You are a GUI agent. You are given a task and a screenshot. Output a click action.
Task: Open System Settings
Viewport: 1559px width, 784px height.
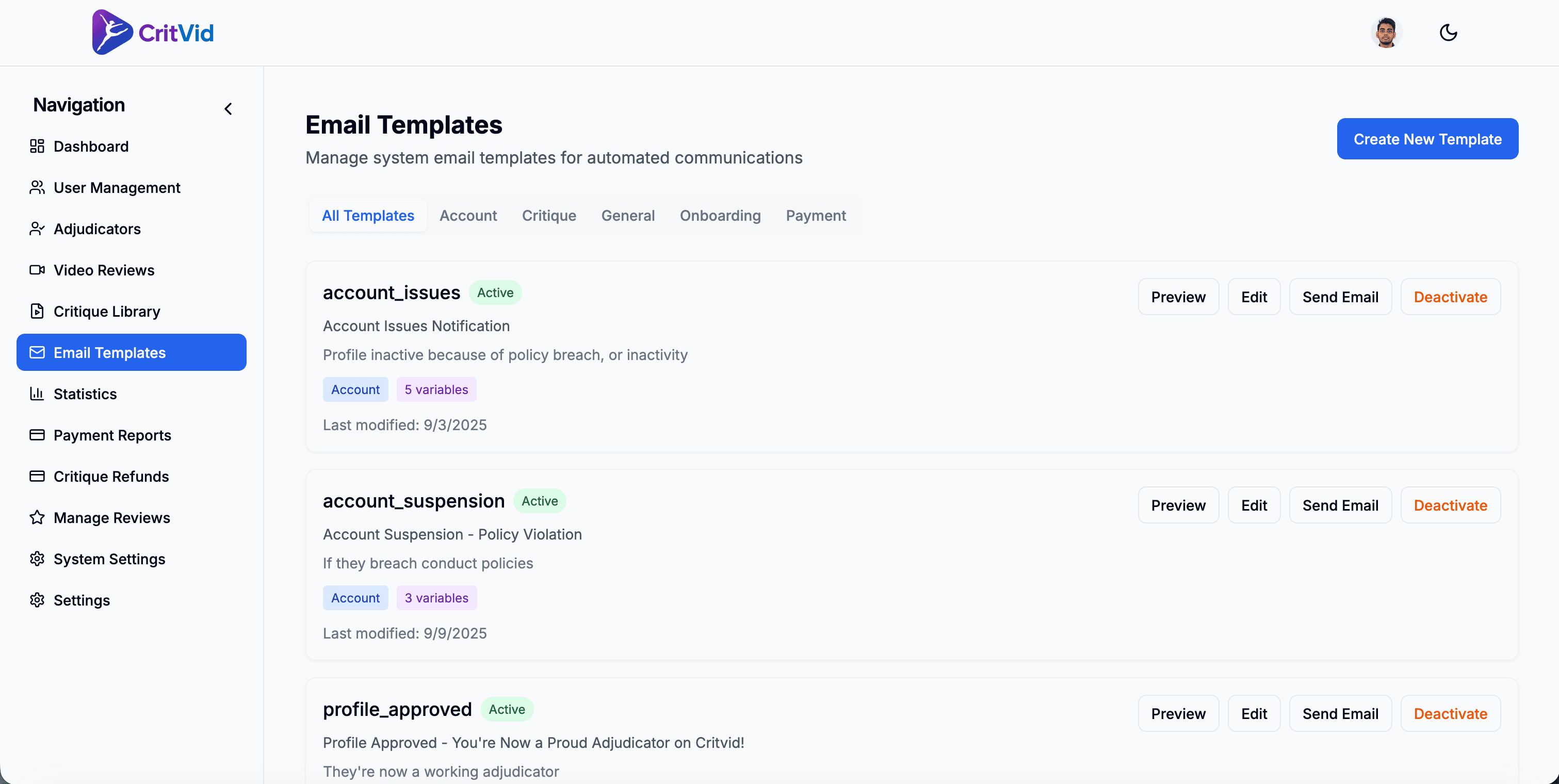132,559
